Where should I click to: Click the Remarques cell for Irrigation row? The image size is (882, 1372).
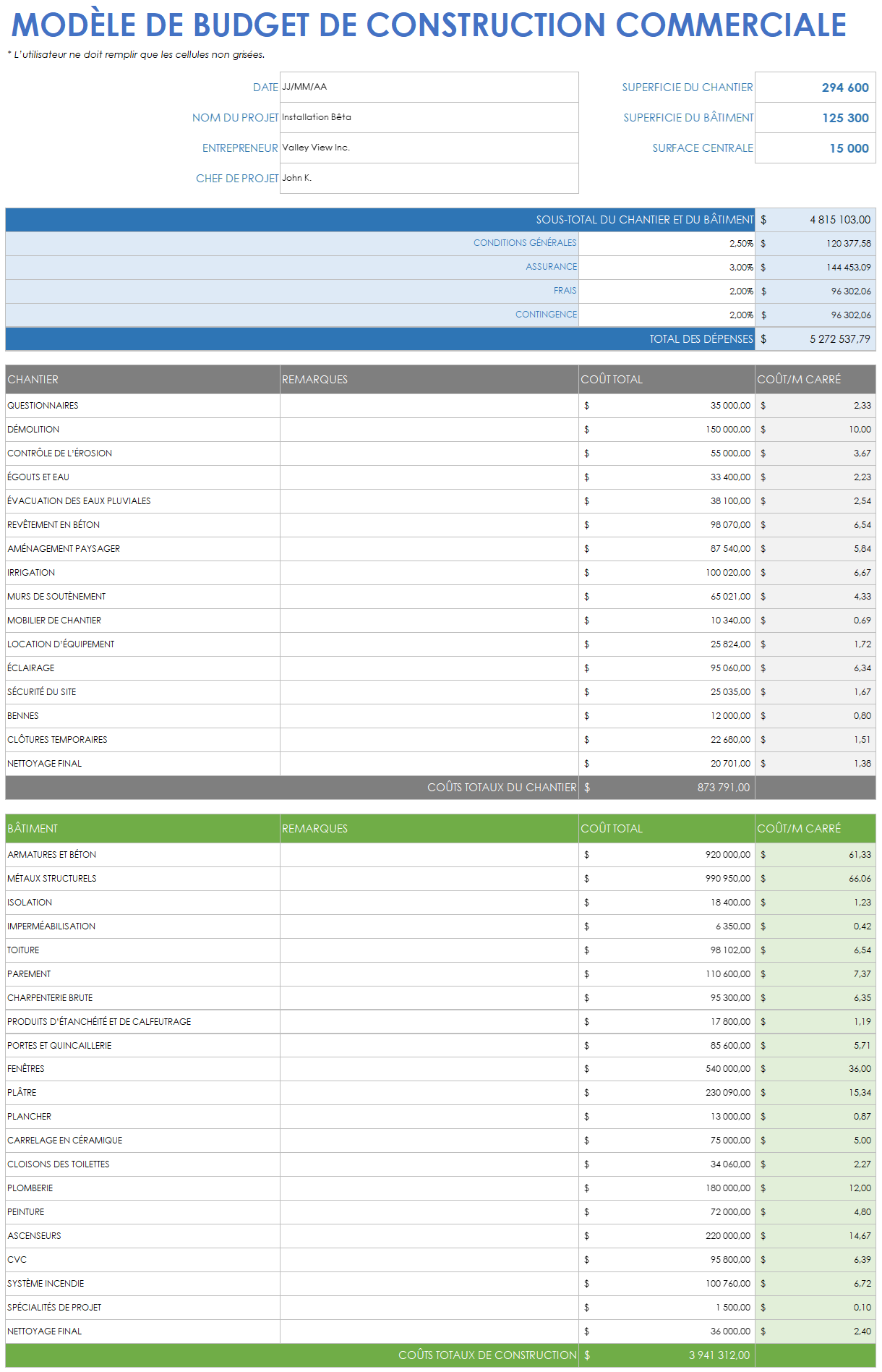pos(429,573)
